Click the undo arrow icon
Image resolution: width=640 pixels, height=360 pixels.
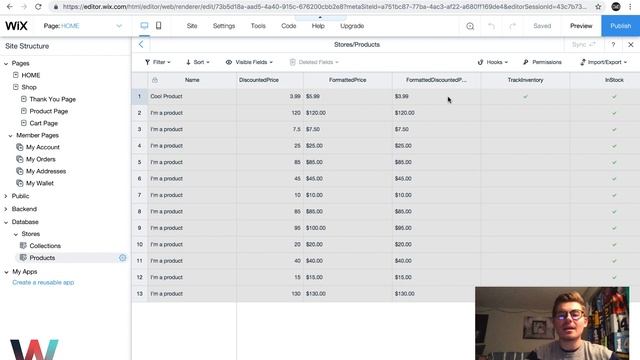pyautogui.click(x=491, y=26)
